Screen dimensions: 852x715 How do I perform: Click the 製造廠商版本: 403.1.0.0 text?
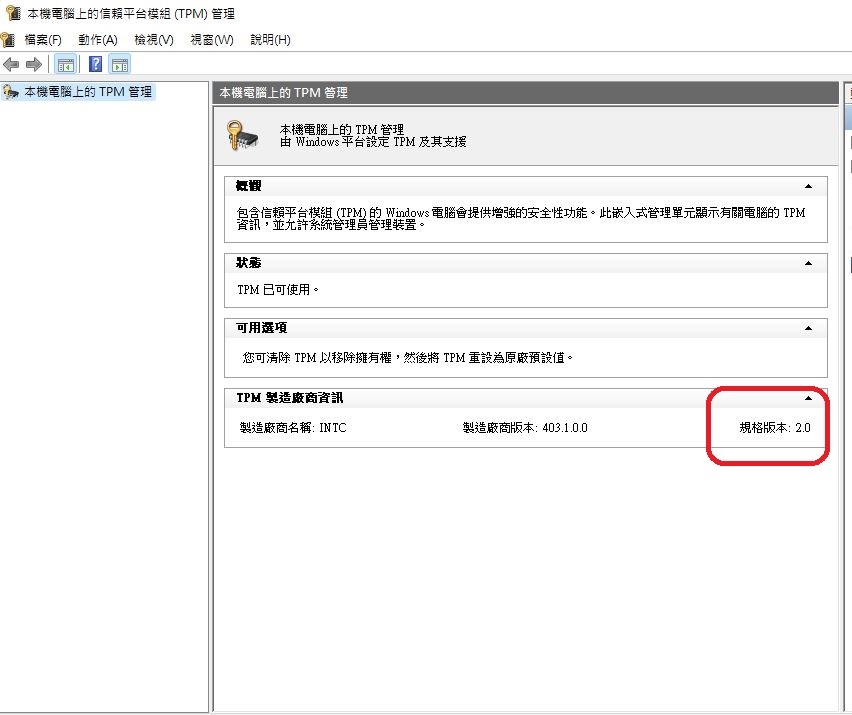coord(525,428)
